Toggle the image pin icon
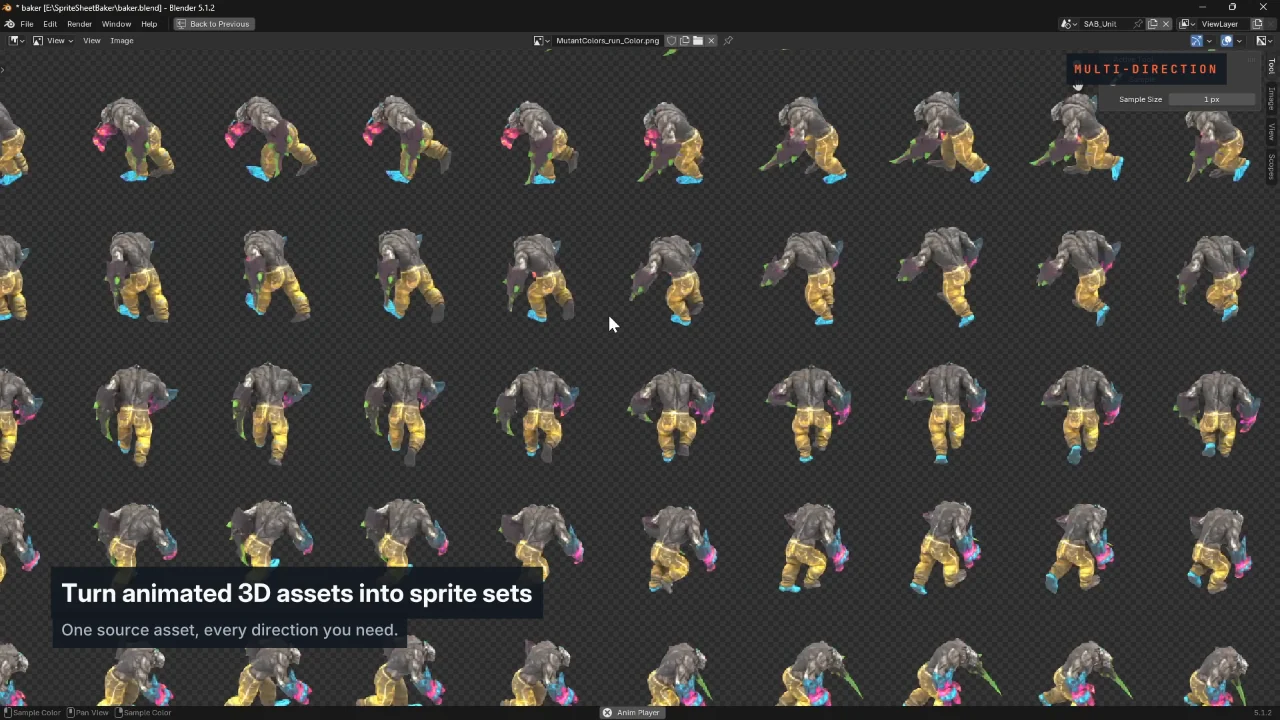This screenshot has width=1280, height=720. [x=728, y=41]
